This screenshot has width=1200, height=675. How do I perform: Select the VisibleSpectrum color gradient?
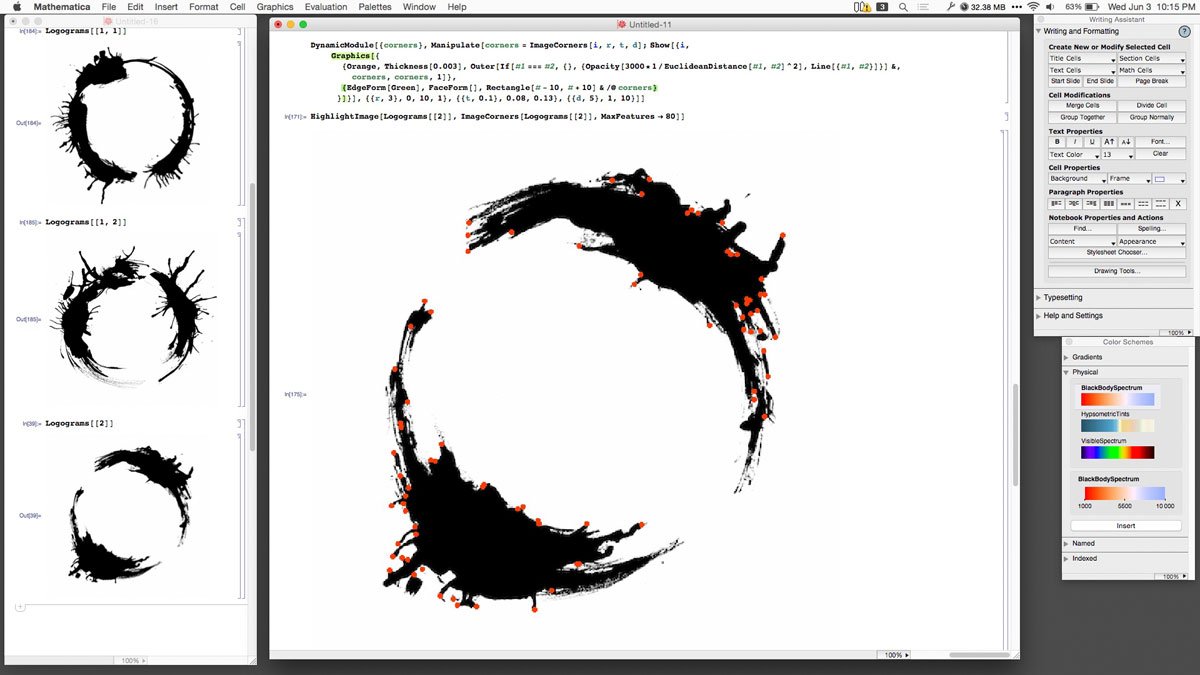1117,452
